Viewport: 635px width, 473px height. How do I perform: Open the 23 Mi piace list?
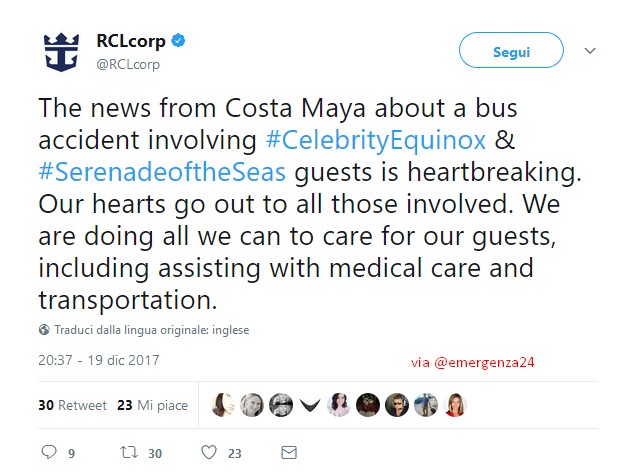(x=153, y=405)
